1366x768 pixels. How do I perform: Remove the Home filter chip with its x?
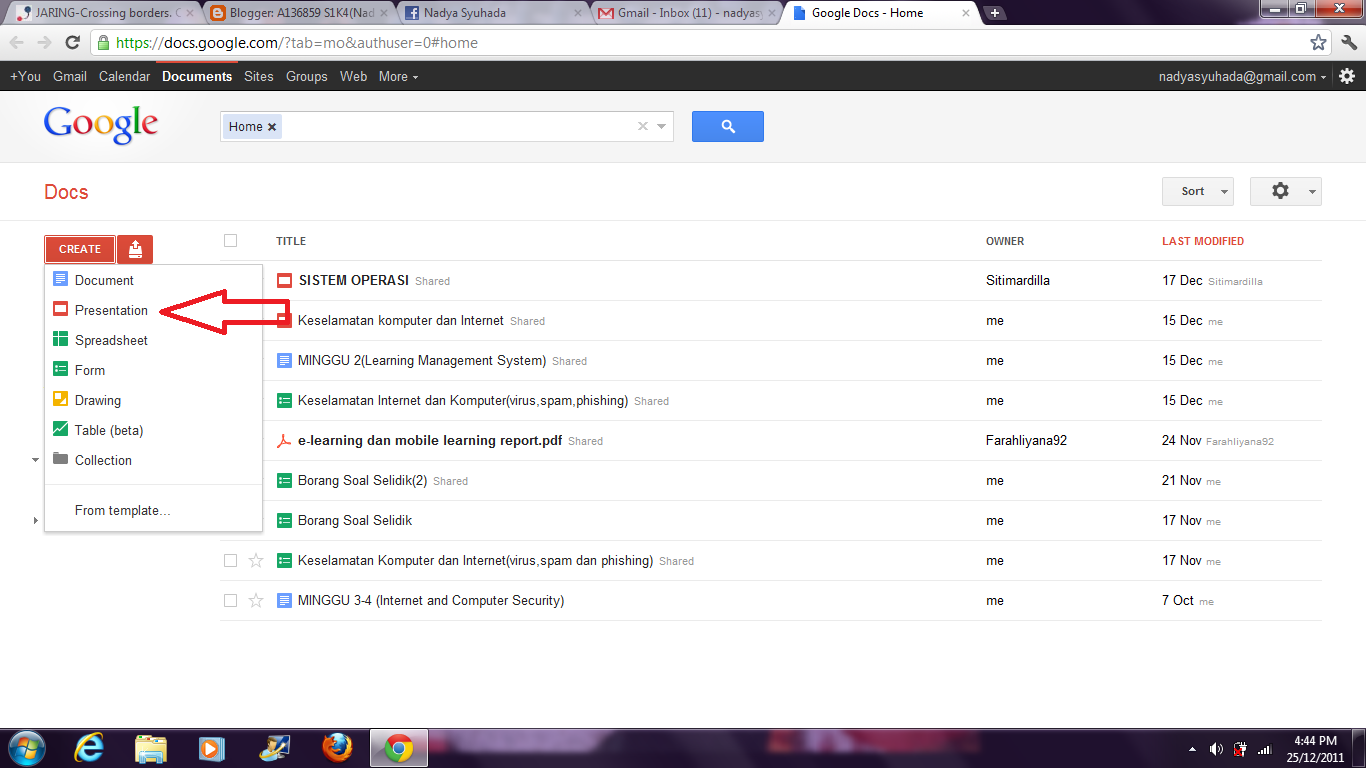point(272,127)
